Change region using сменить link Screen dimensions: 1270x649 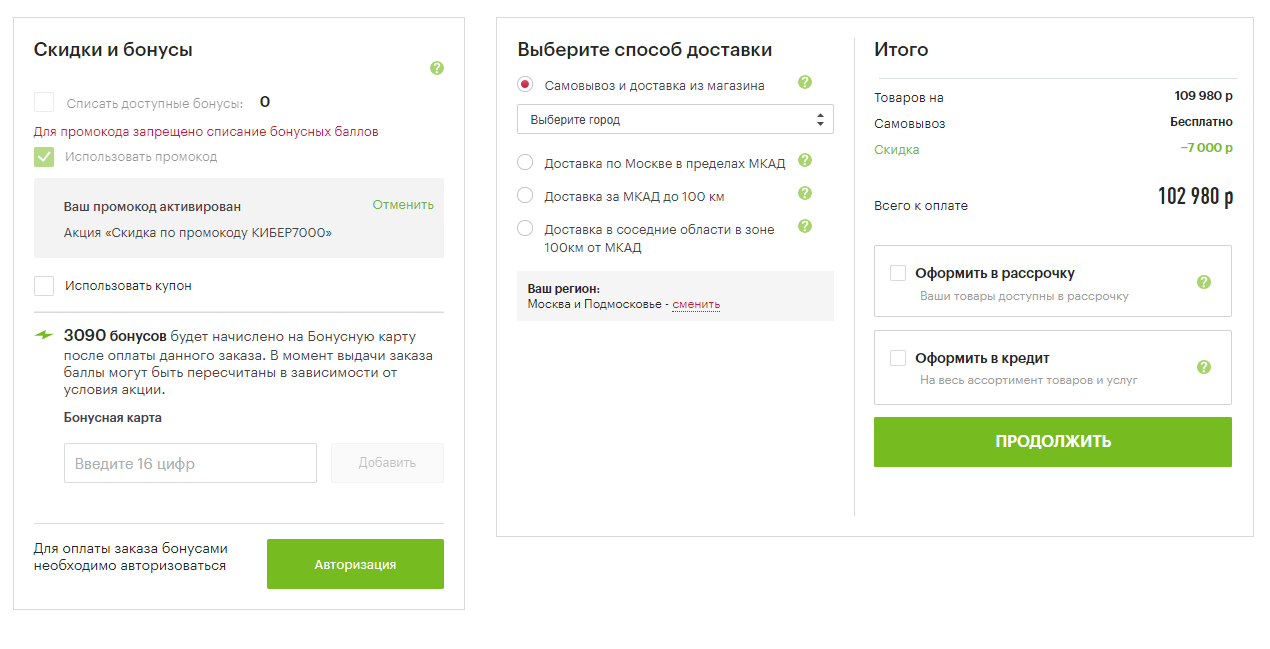[696, 304]
